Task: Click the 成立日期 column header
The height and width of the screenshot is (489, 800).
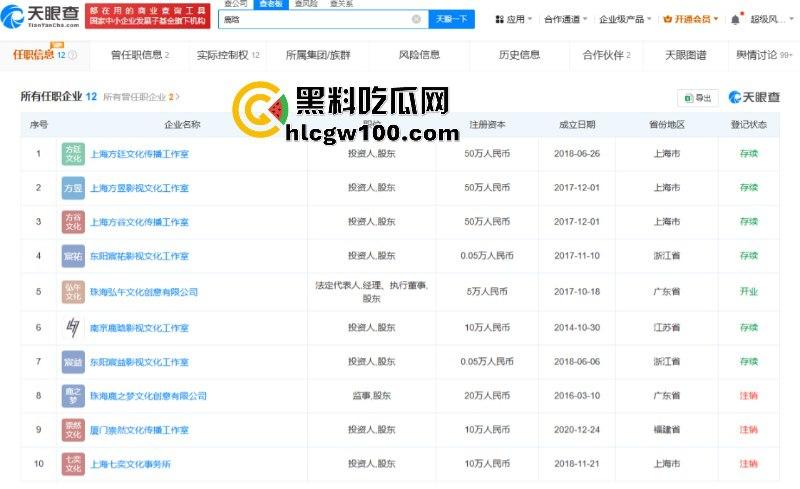Action: 577,125
